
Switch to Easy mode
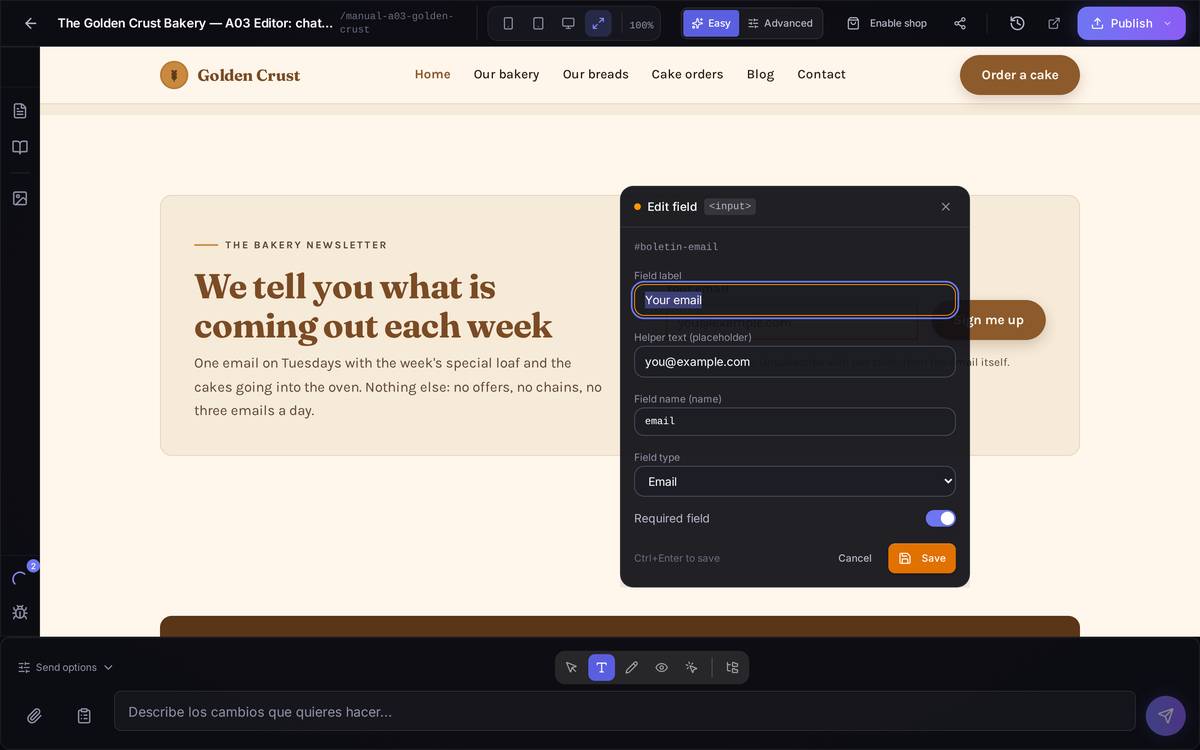(711, 23)
